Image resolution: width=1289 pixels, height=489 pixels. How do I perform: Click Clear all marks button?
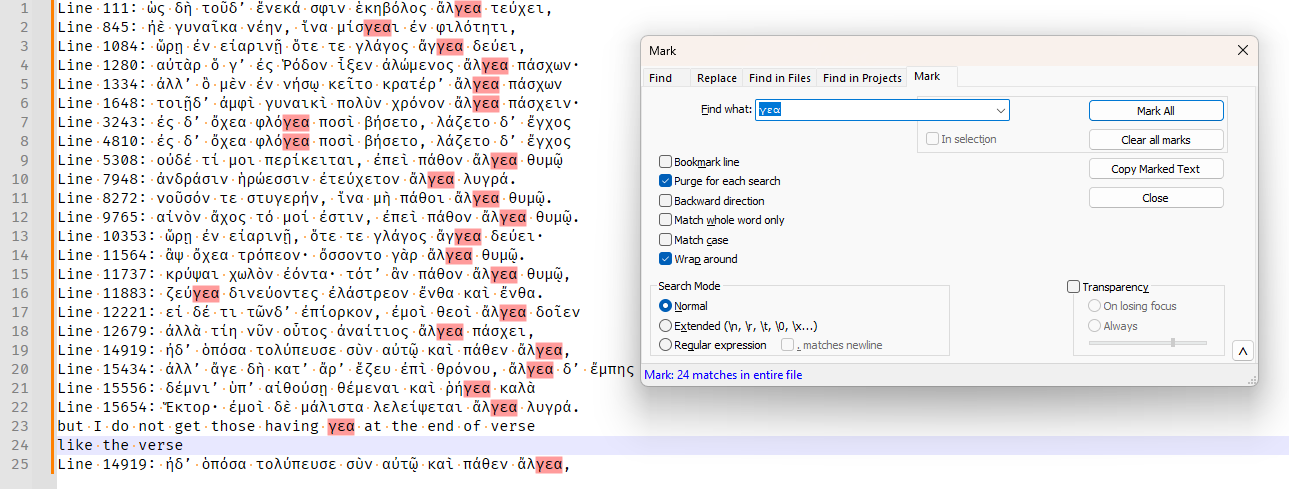click(x=1156, y=139)
